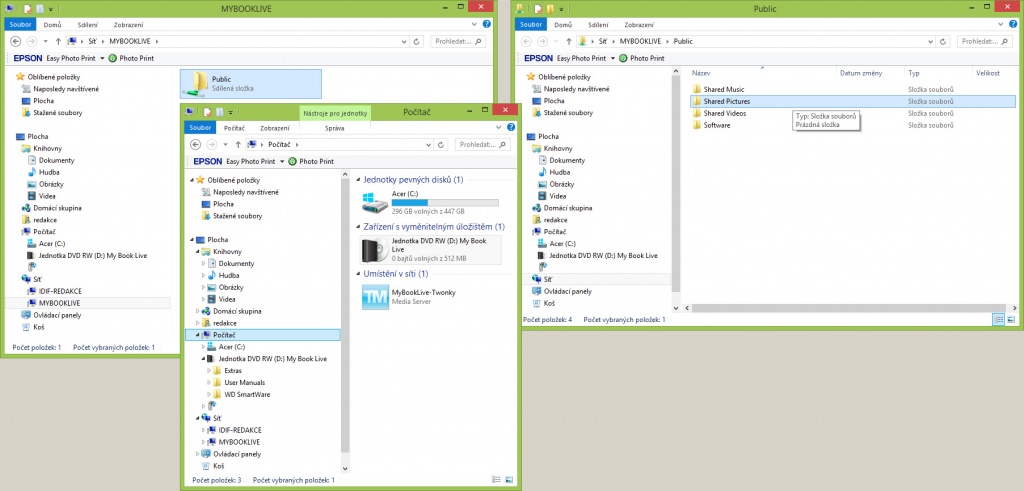Select Shared Videos folder in Public window
1024x491 pixels.
tap(725, 113)
